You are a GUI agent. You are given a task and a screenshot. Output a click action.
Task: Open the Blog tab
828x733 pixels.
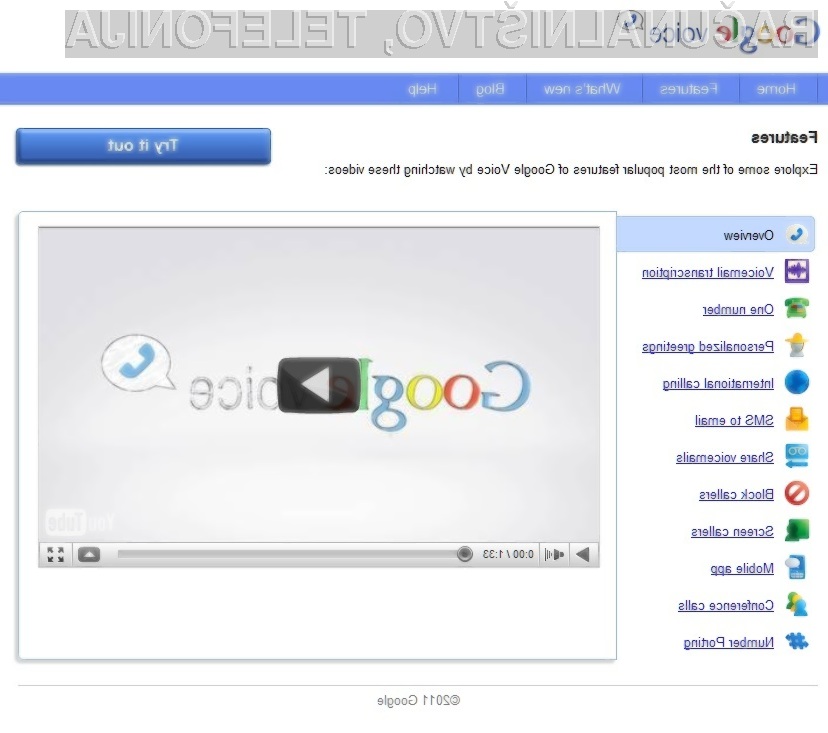(x=491, y=89)
